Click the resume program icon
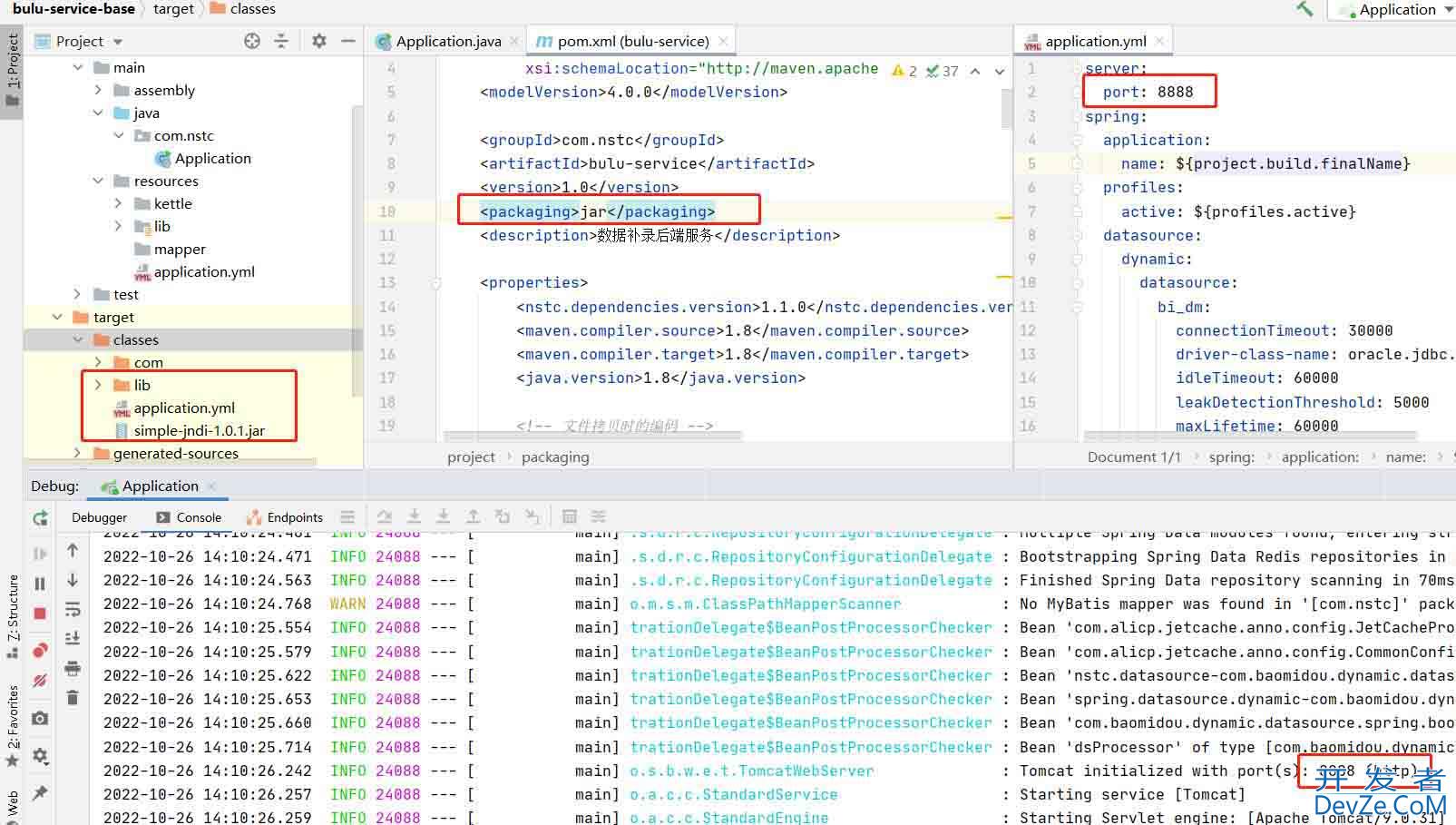This screenshot has width=1456, height=825. pos(40,553)
